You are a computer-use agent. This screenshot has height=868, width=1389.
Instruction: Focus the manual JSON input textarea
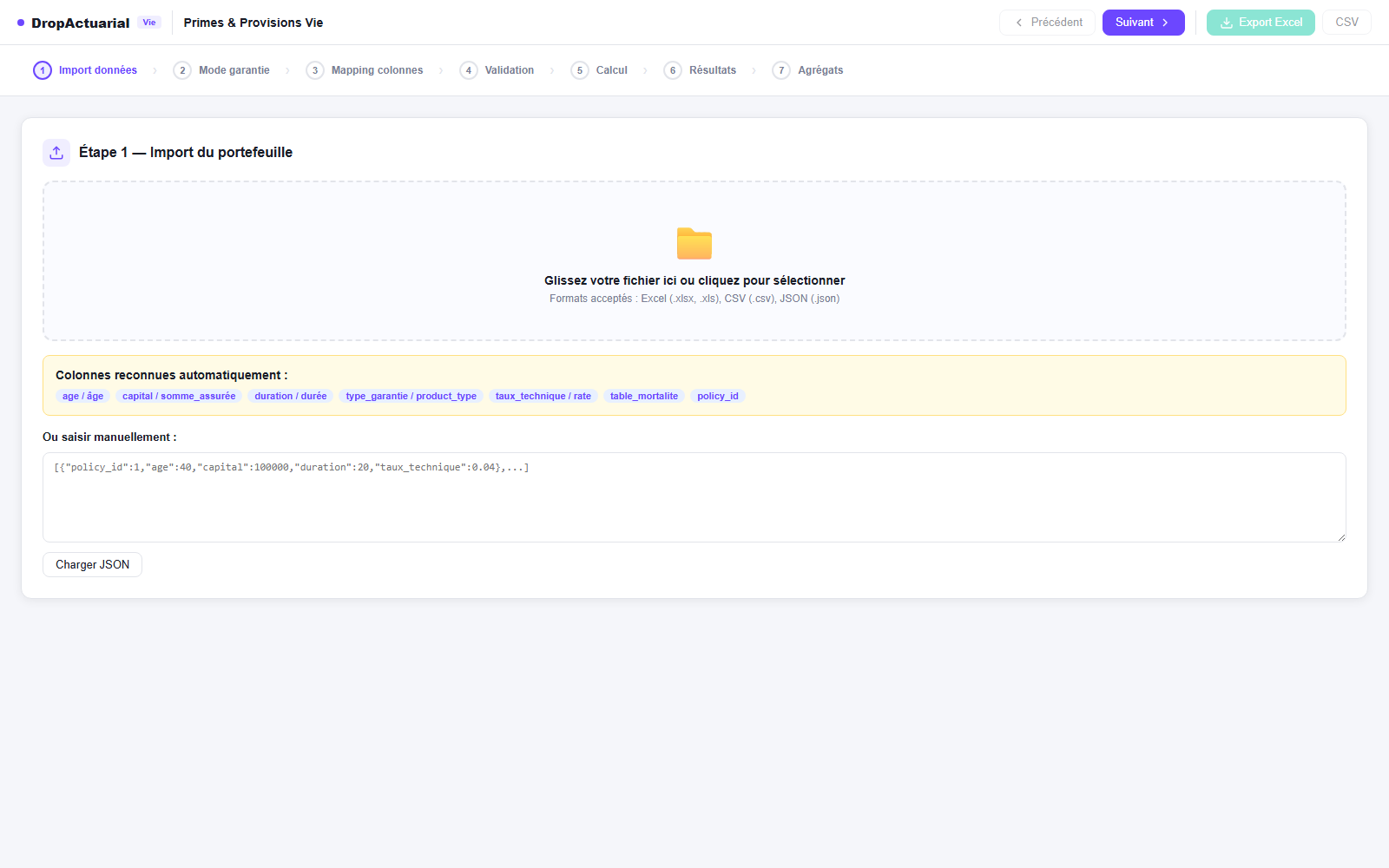pos(694,497)
